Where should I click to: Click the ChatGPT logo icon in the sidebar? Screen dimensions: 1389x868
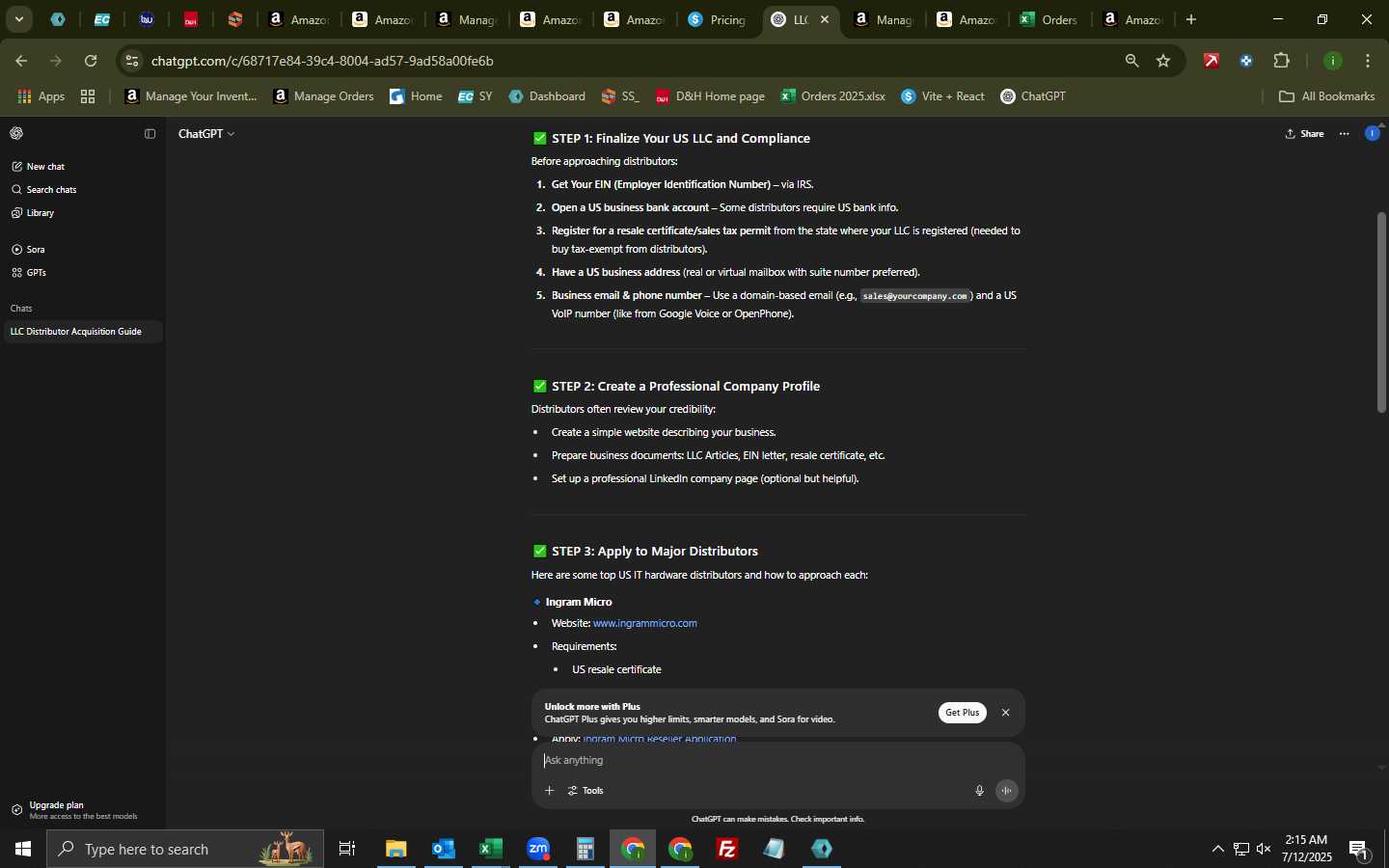click(16, 134)
